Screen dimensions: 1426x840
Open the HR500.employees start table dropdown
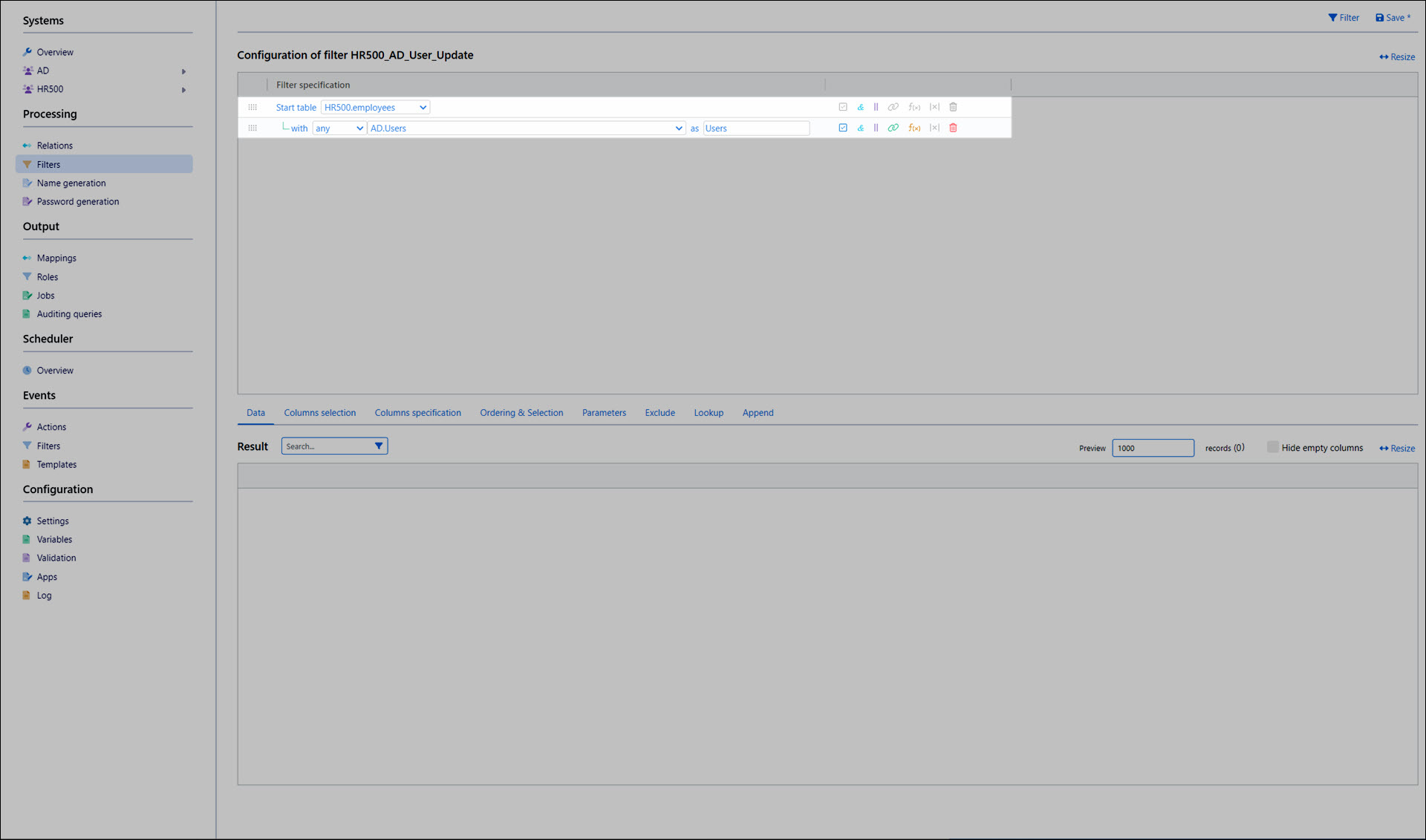375,107
